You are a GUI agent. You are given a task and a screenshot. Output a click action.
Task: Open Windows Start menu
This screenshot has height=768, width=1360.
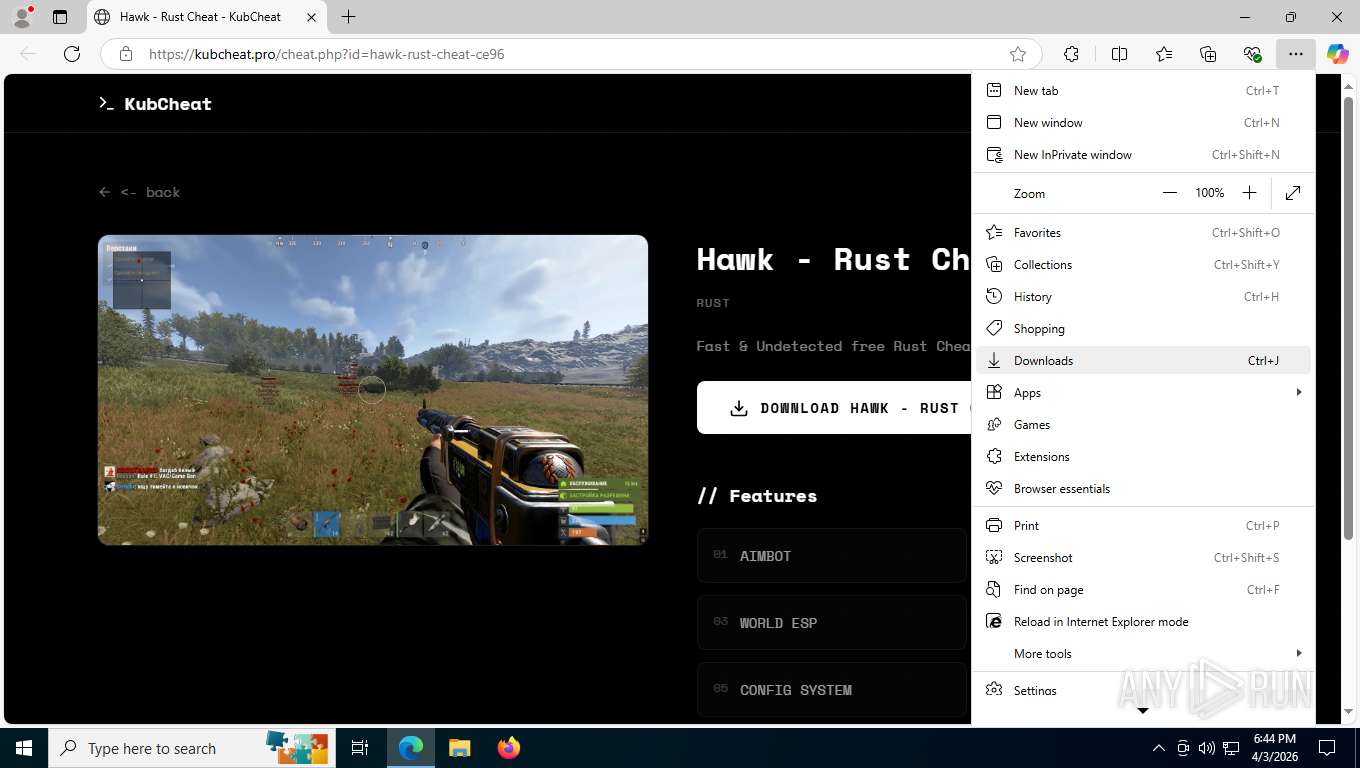point(24,748)
